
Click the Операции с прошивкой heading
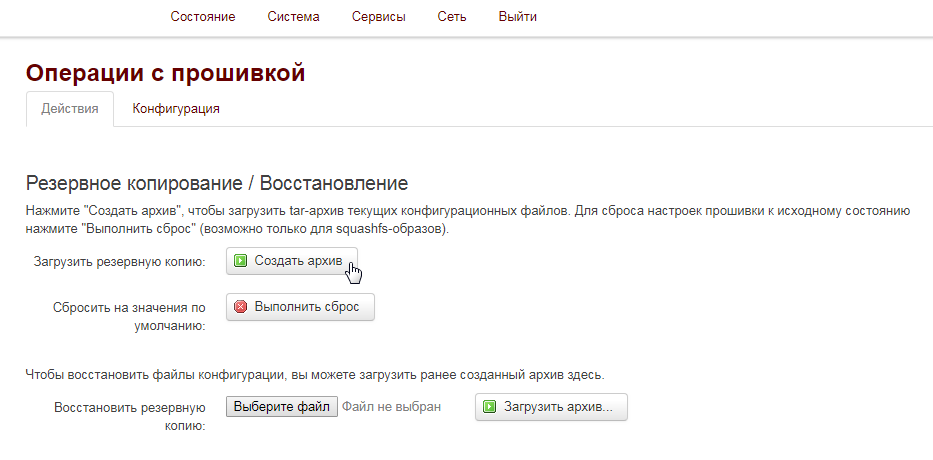click(x=165, y=73)
